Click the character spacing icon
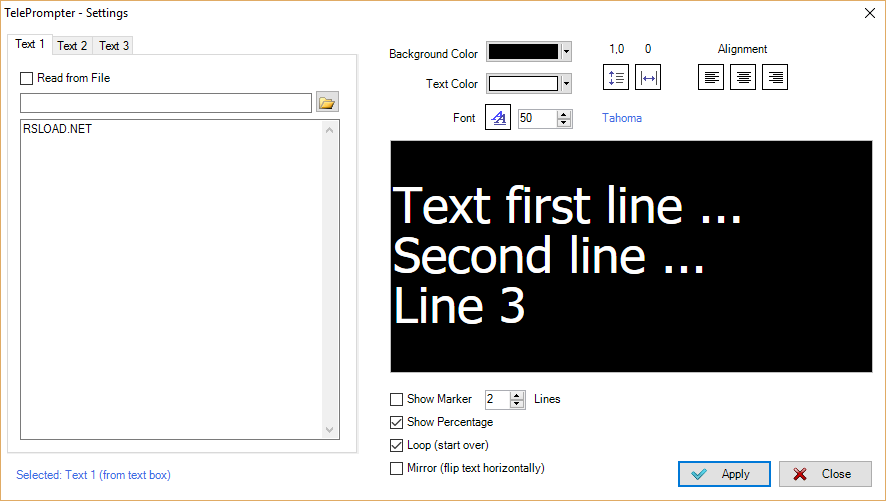 648,77
